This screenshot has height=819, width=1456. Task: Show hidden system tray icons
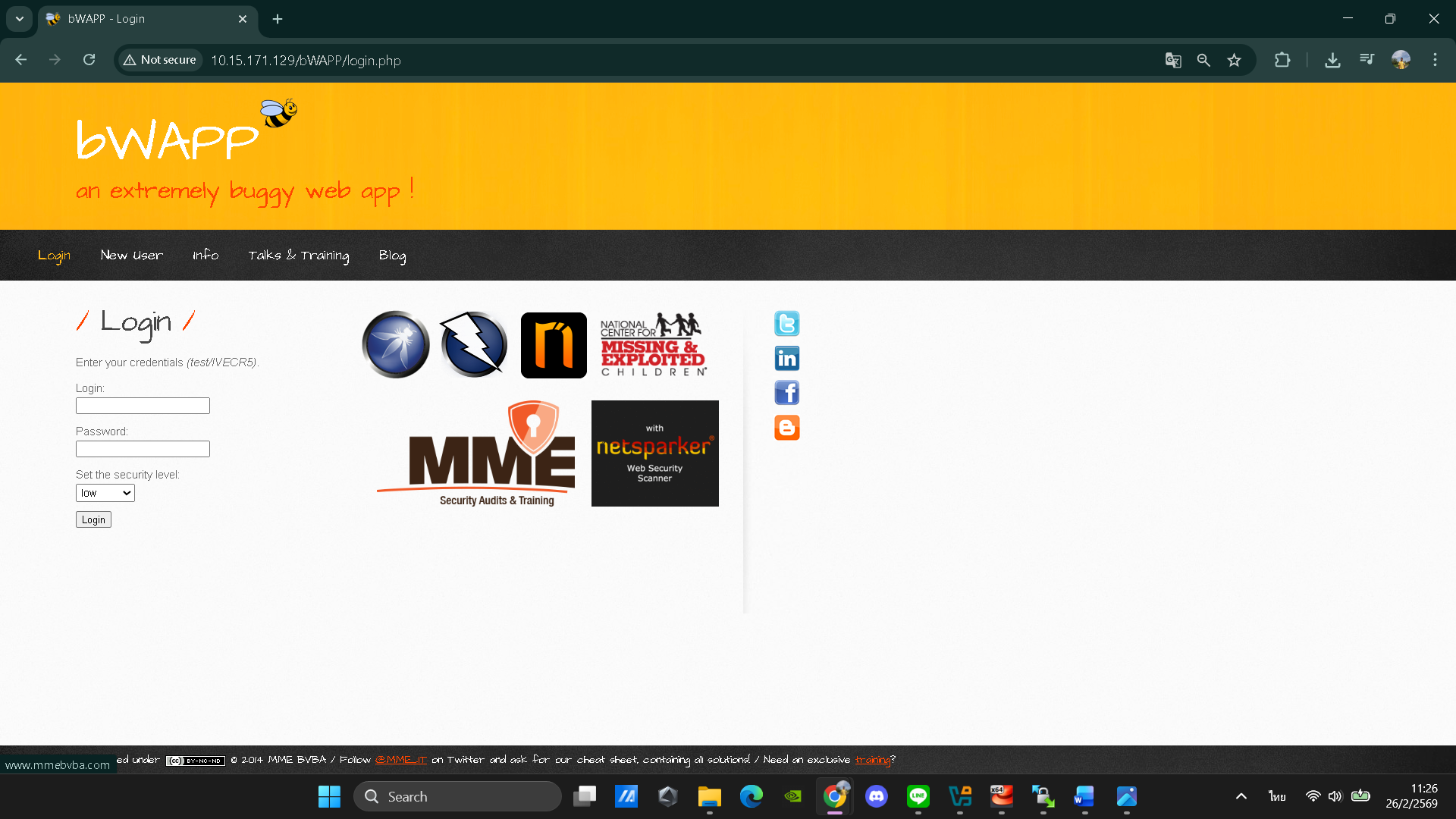pos(1241,796)
